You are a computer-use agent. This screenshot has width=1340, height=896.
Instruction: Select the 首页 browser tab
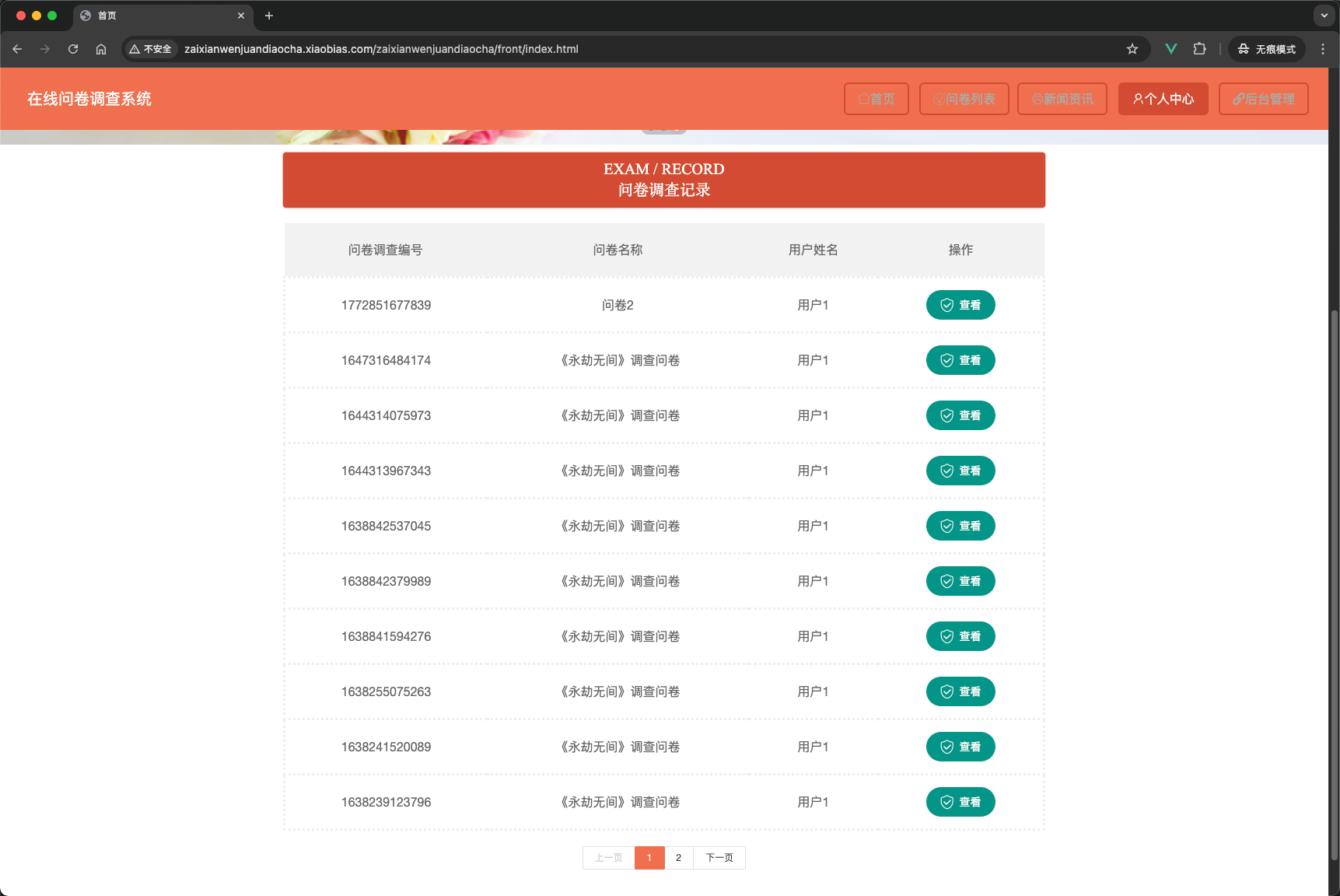point(163,16)
